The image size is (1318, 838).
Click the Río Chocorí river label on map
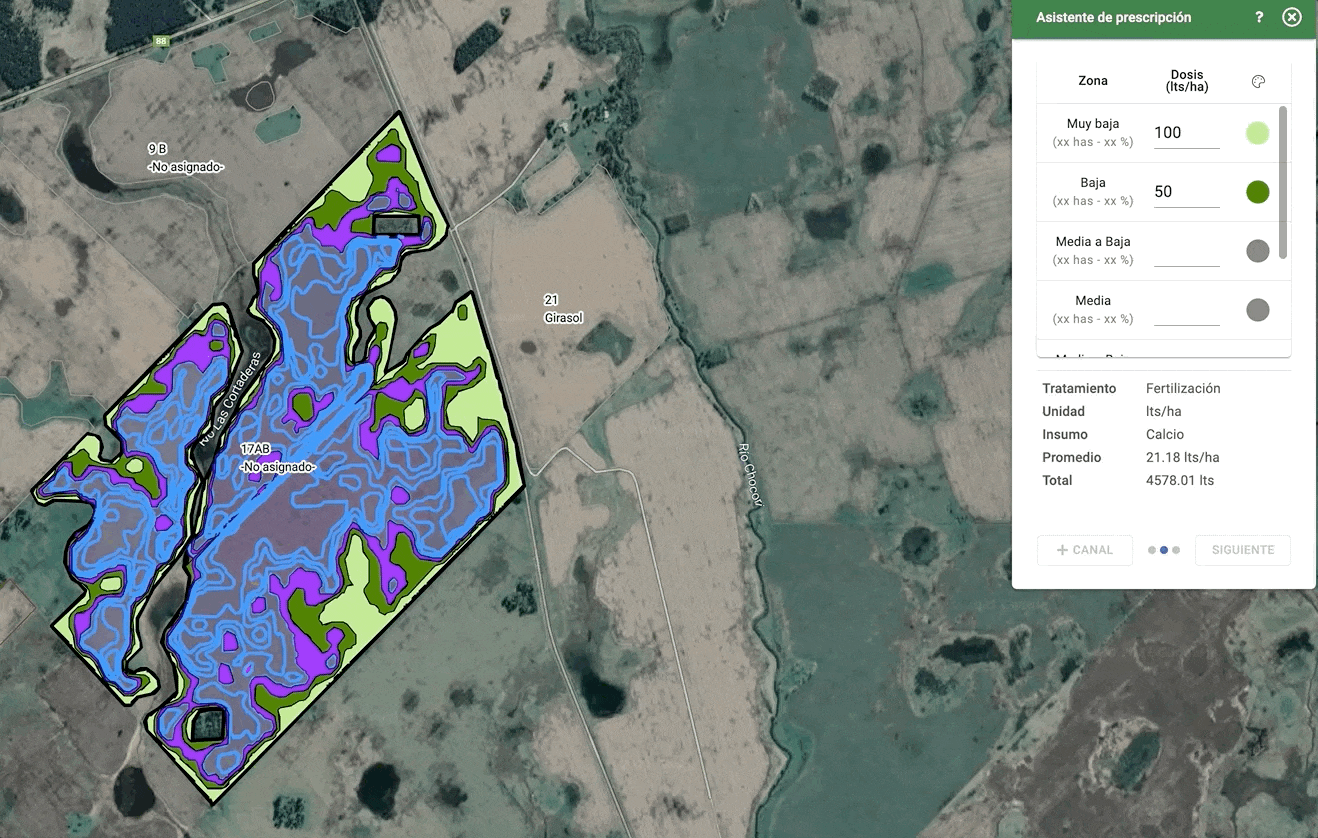coord(750,476)
